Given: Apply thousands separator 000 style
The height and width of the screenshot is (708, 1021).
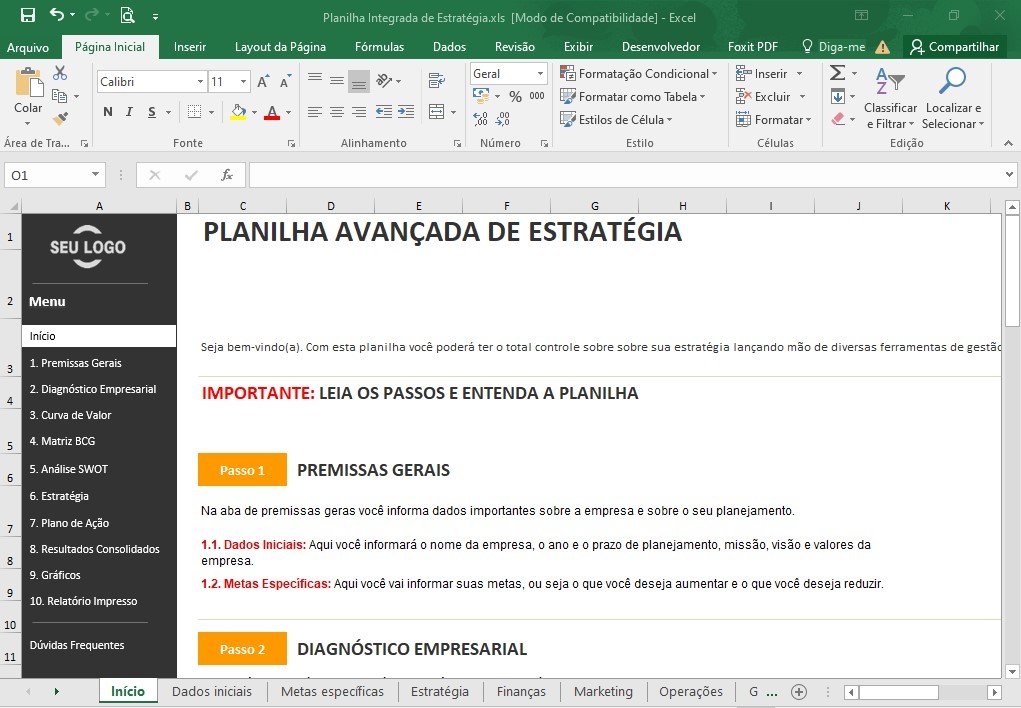Looking at the screenshot, I should tap(537, 96).
